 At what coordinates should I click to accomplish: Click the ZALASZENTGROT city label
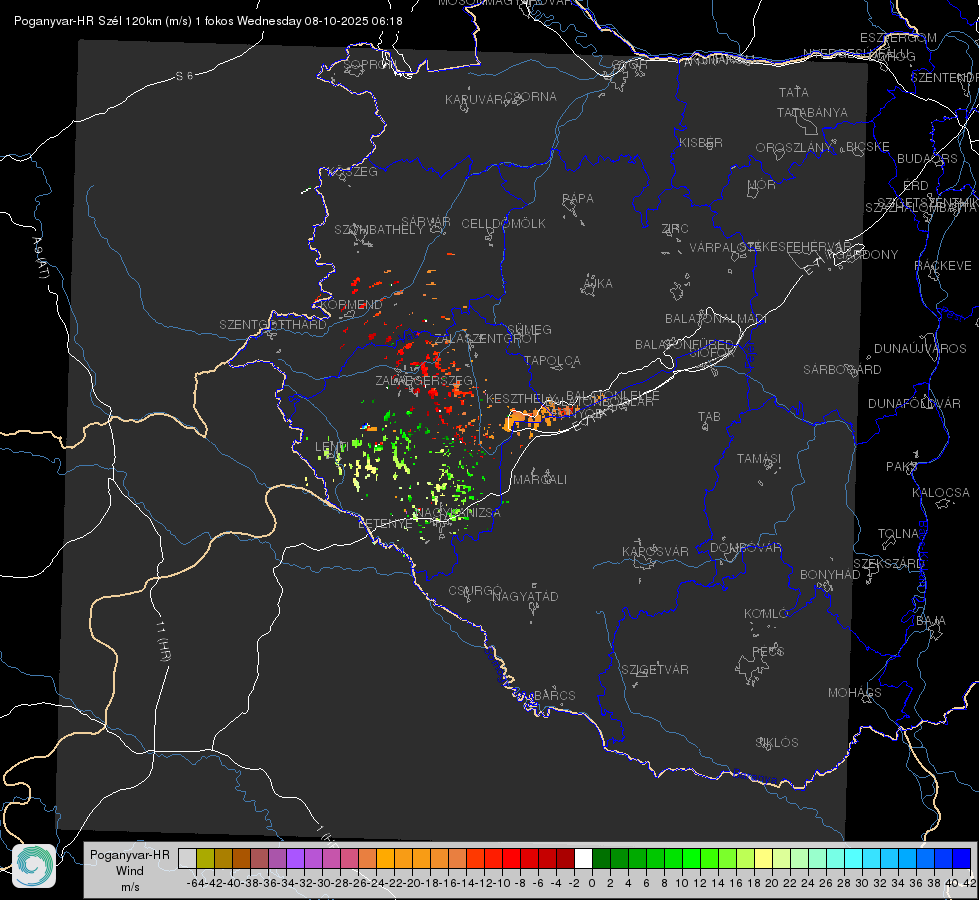(x=486, y=339)
